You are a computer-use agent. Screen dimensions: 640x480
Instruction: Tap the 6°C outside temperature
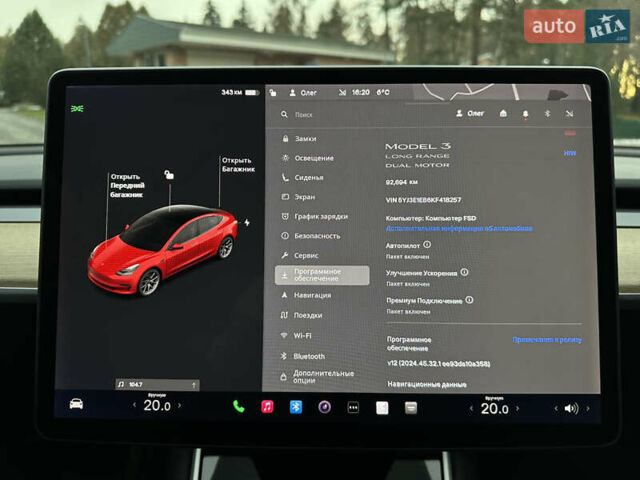point(383,93)
